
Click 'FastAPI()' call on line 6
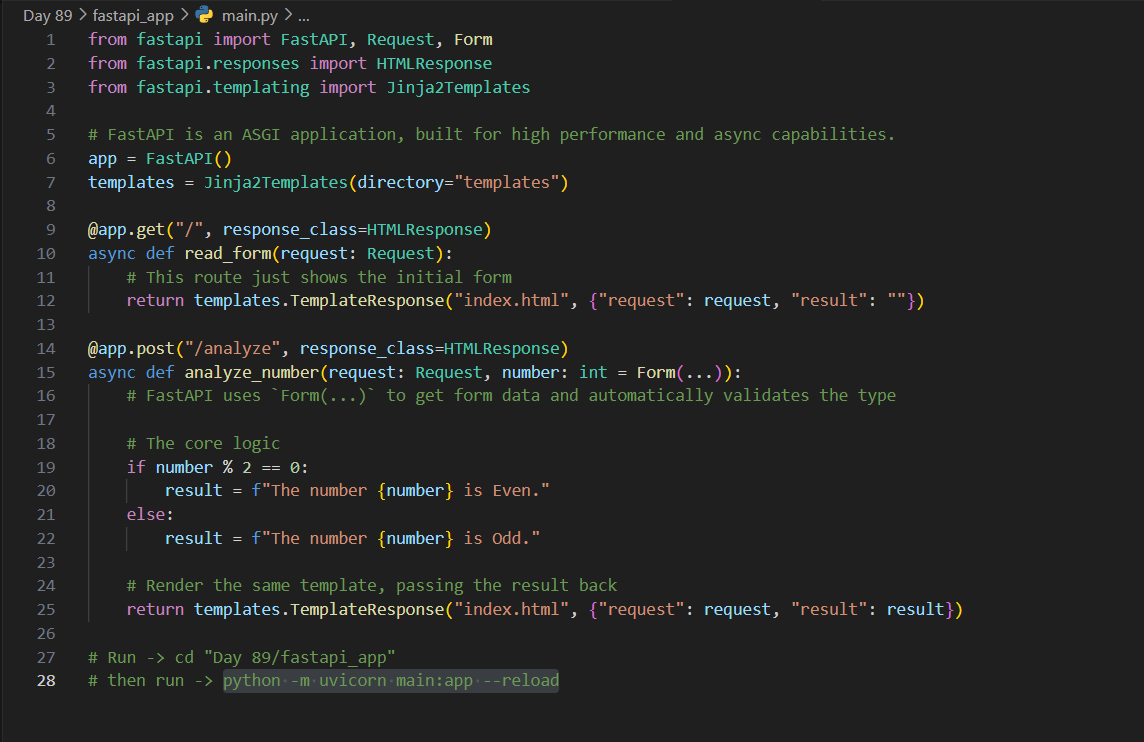pyautogui.click(x=189, y=158)
